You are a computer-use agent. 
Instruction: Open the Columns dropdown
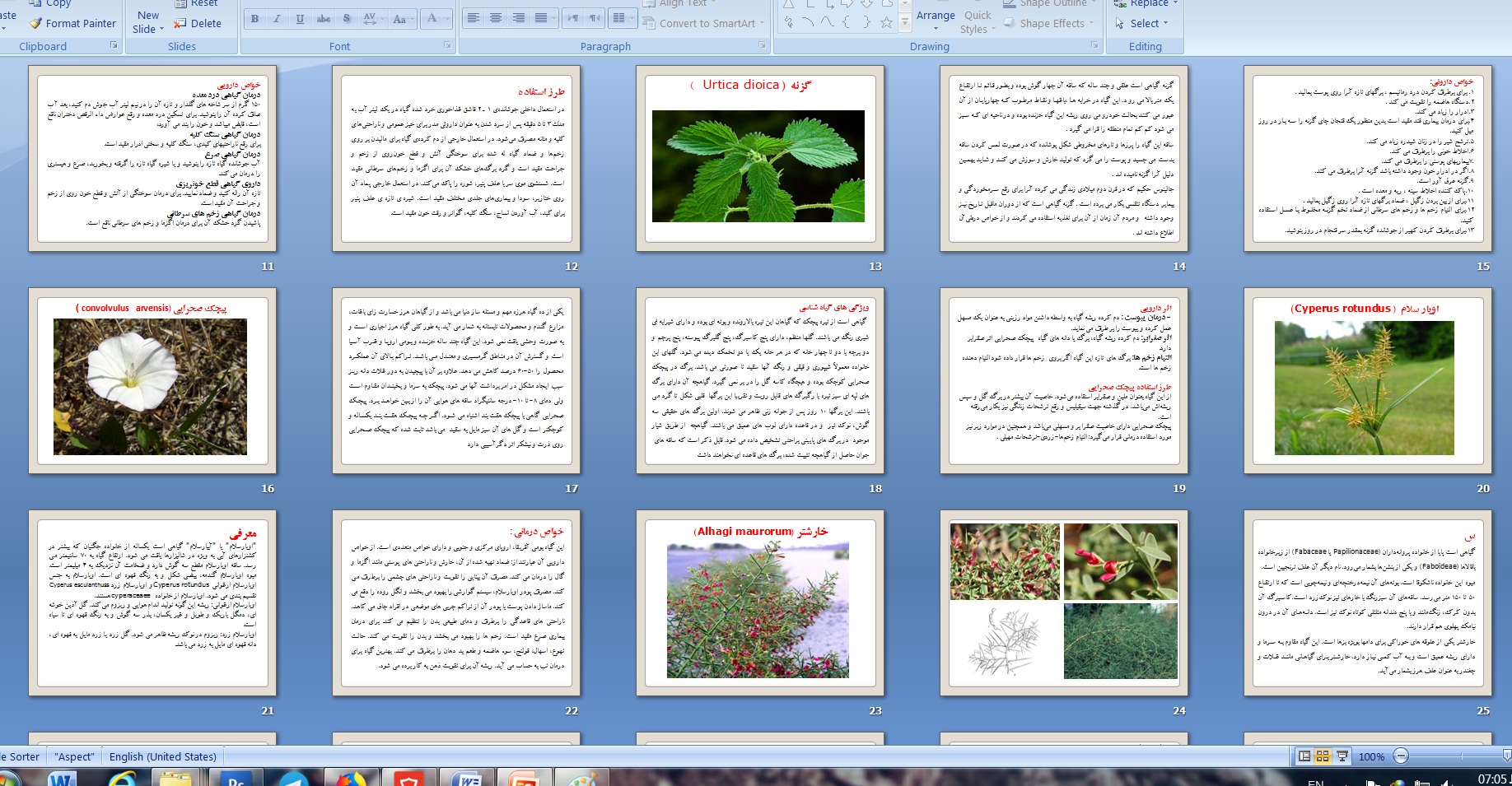[623, 18]
